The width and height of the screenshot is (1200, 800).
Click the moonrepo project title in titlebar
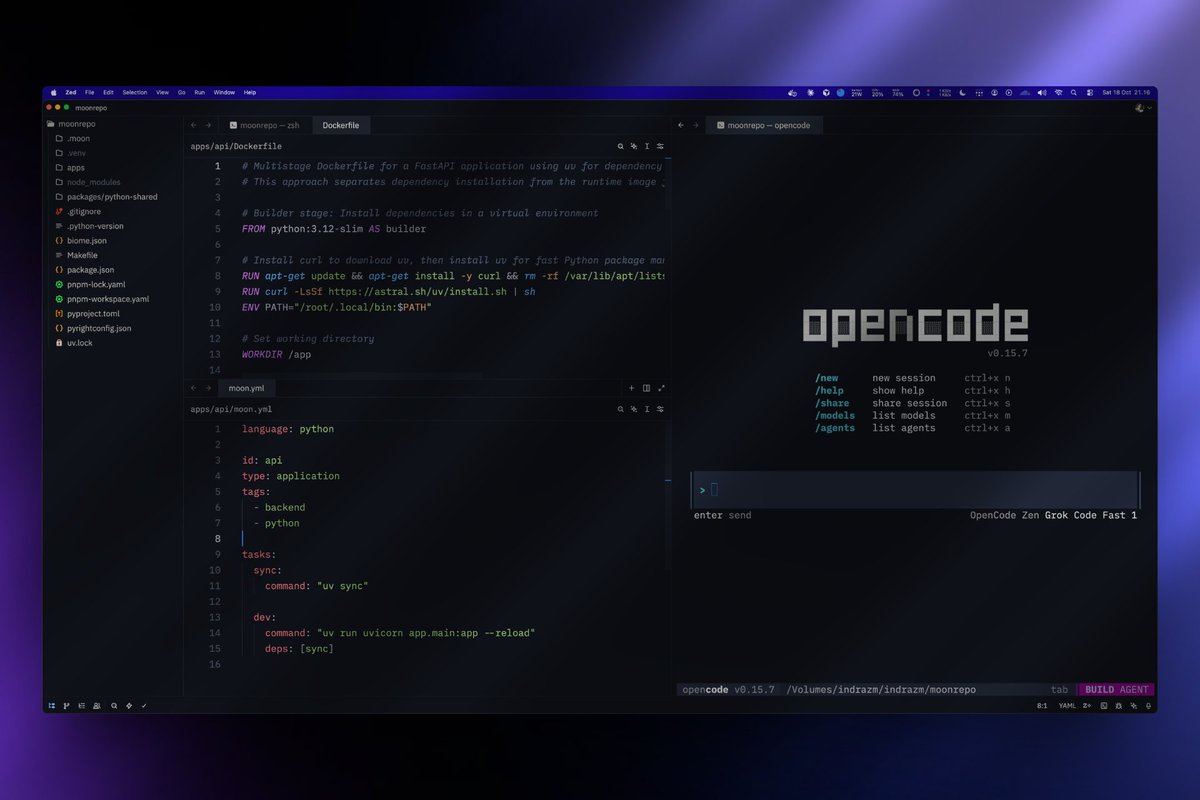(90, 107)
